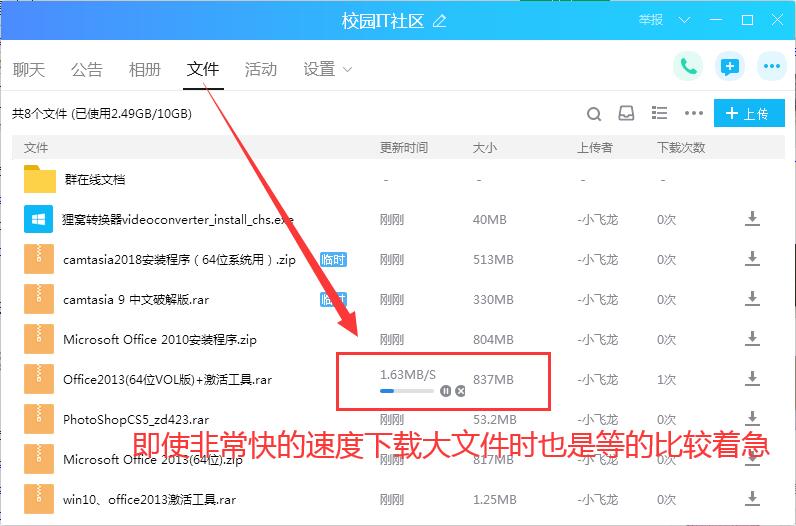Cancel the Office2013 download in progress
The width and height of the screenshot is (796, 526).
click(x=460, y=391)
